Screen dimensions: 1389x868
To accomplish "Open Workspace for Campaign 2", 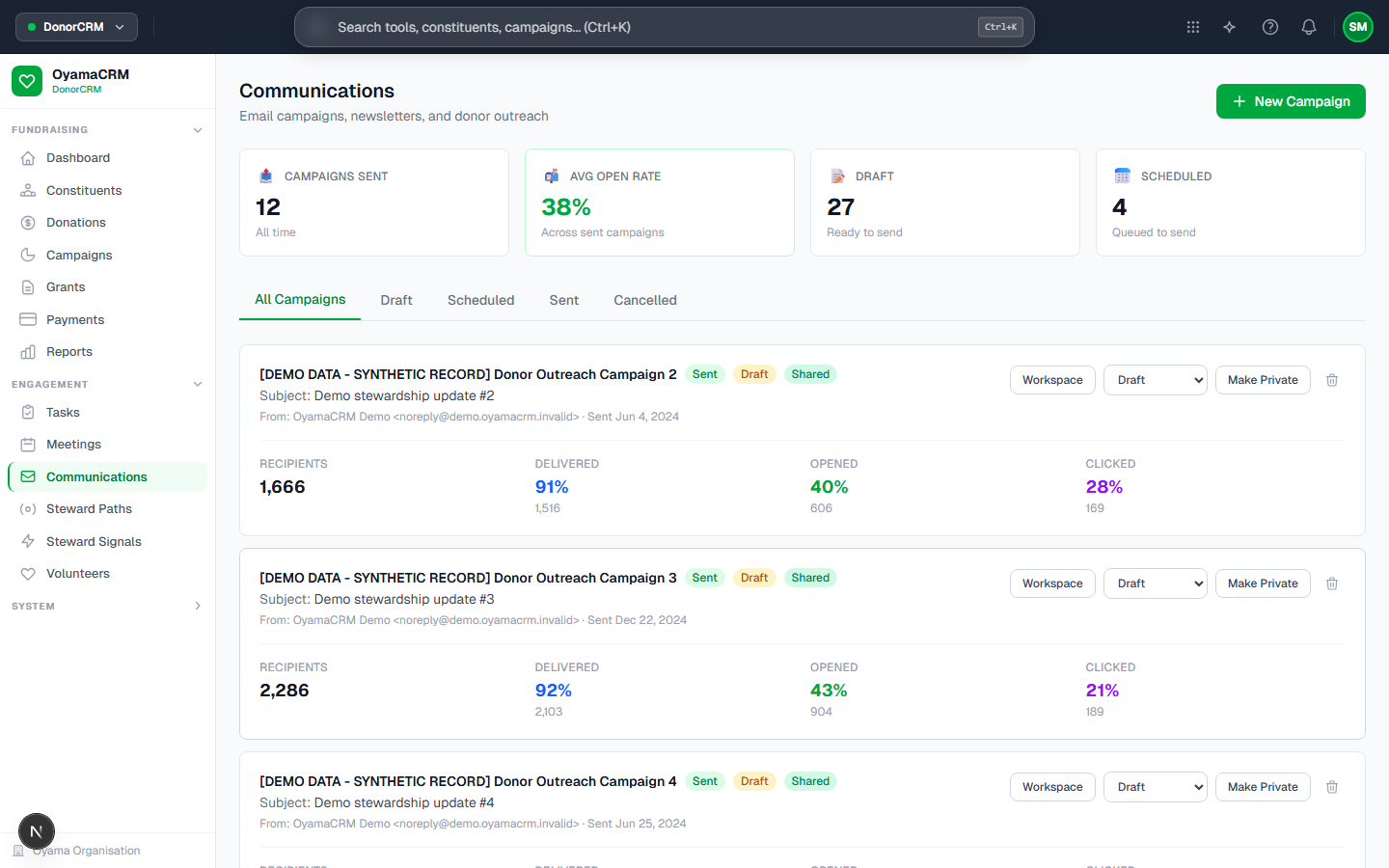I will click(x=1052, y=380).
